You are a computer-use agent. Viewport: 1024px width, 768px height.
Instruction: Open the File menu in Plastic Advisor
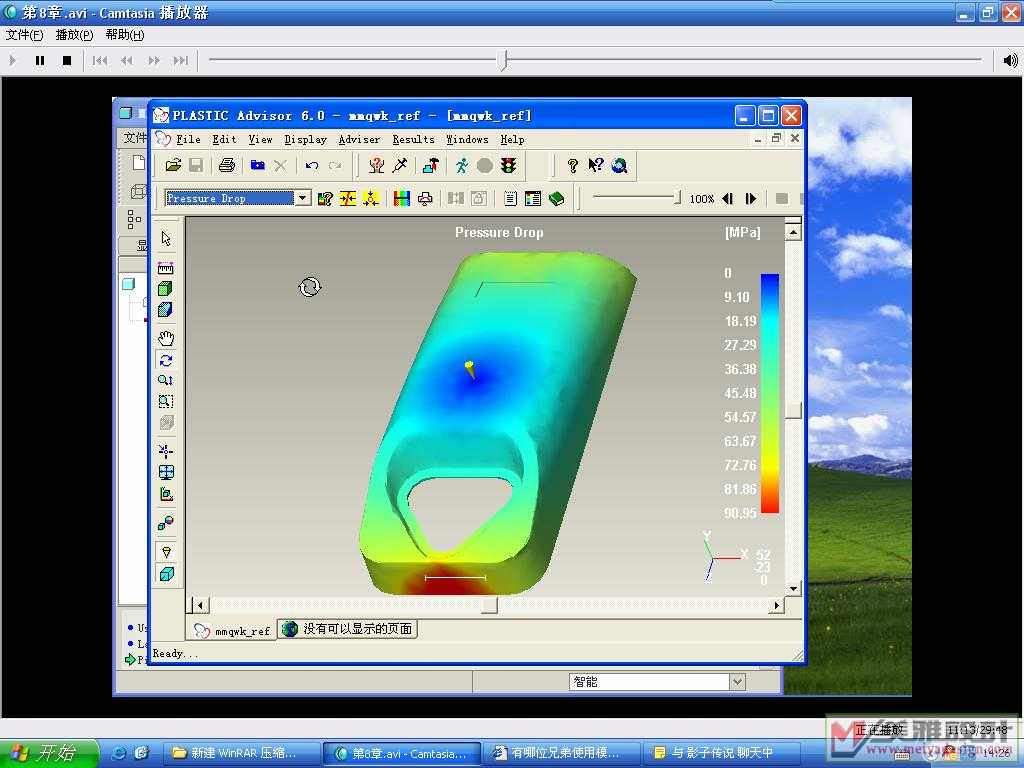click(x=188, y=139)
